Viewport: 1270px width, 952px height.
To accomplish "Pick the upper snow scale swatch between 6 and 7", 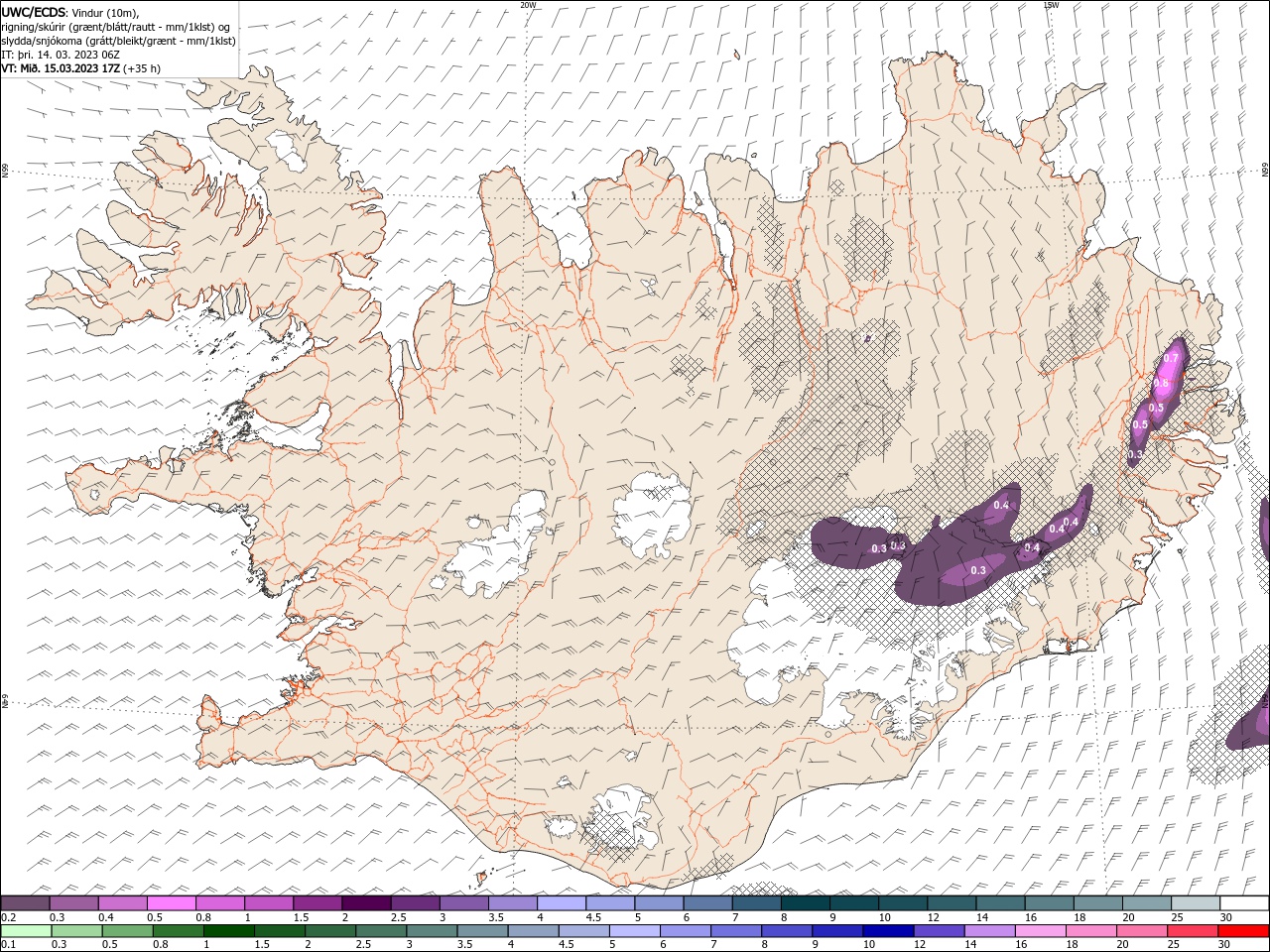I will pos(707,903).
